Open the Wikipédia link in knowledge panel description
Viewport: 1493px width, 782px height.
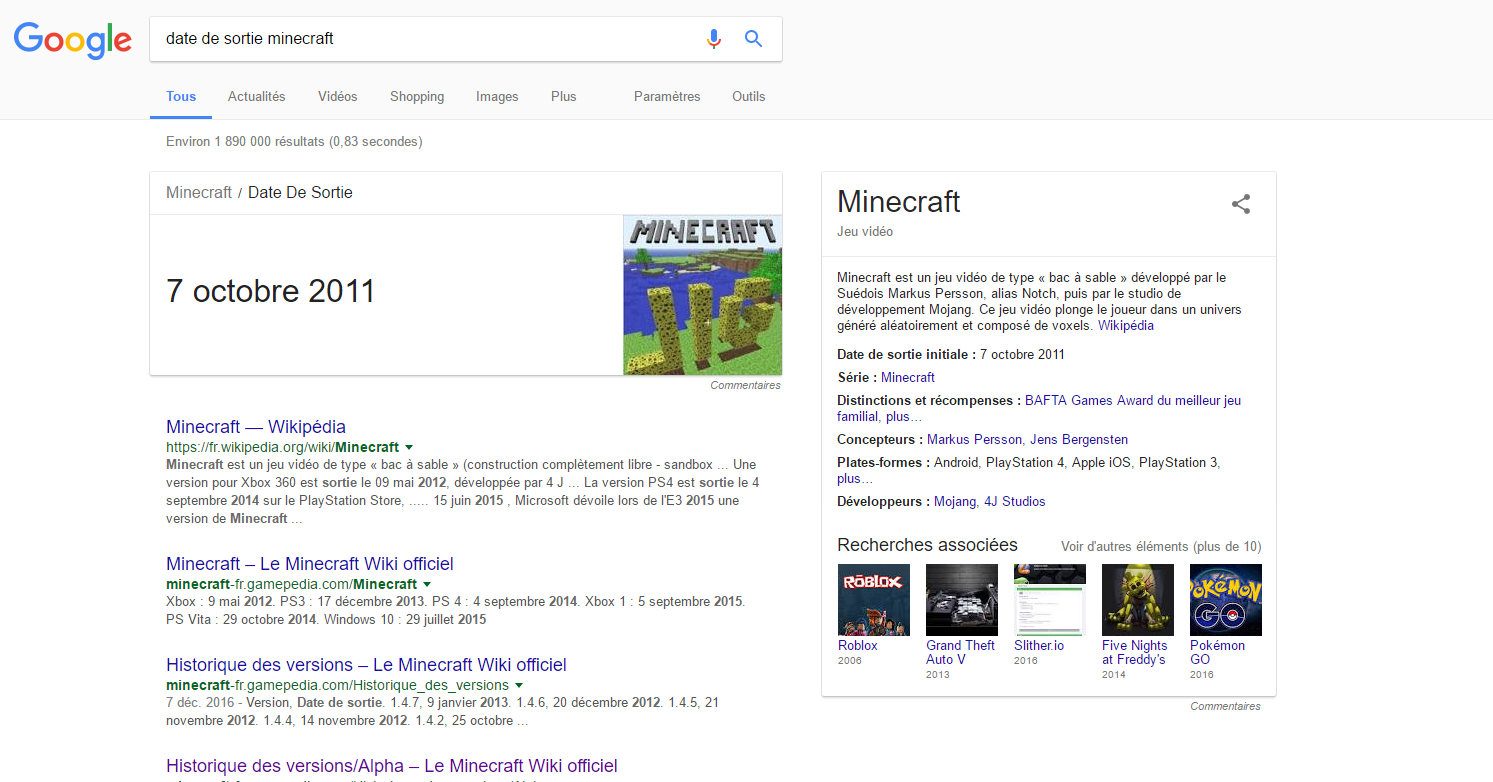tap(1126, 325)
